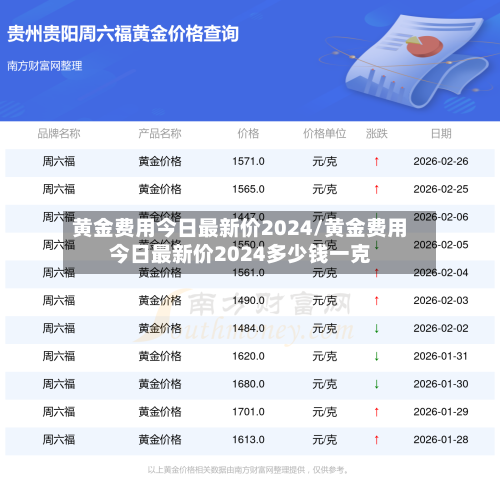This screenshot has height=486, width=500.
Task: Click the 涨跌 column header
Action: (x=377, y=134)
